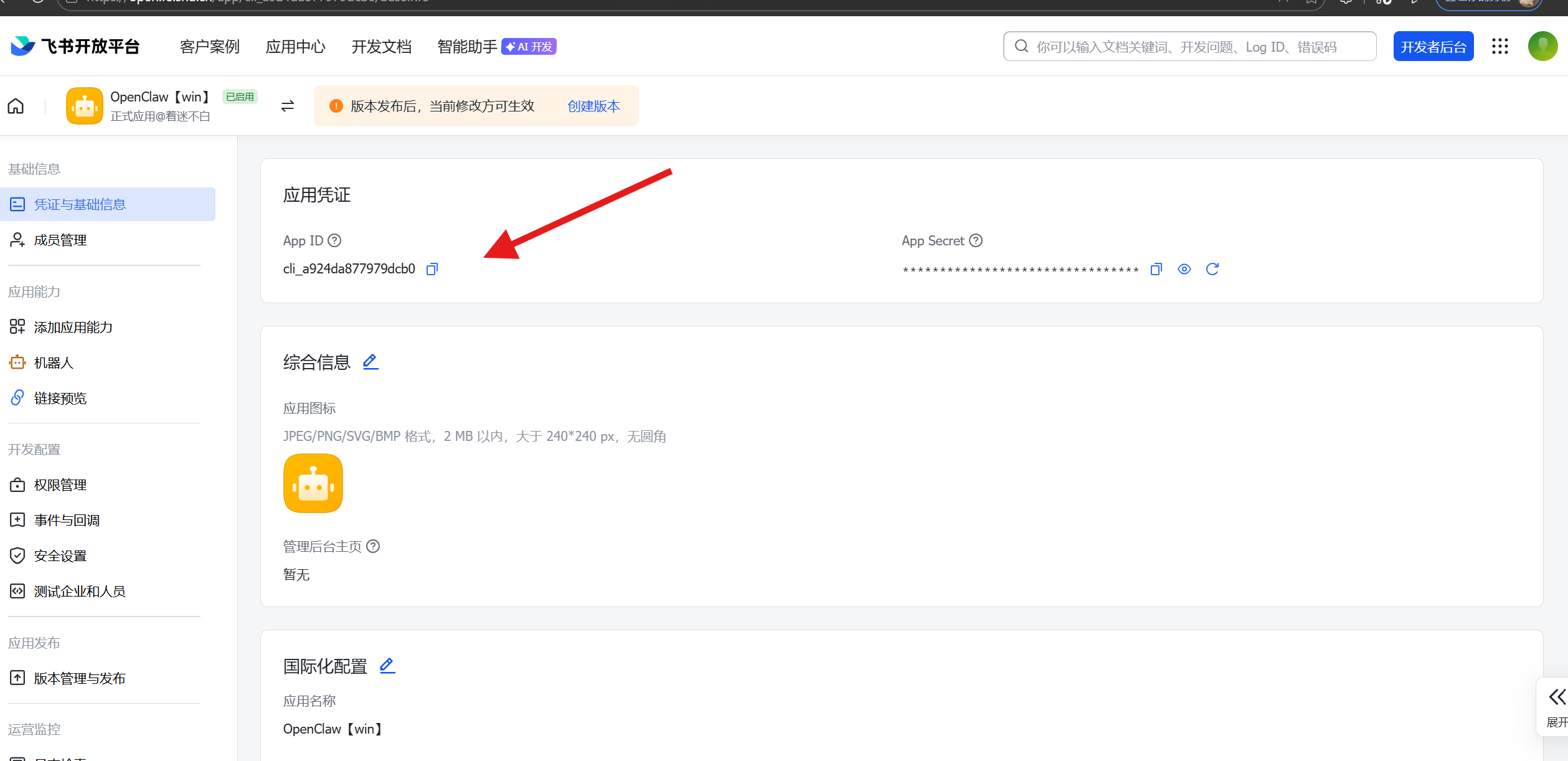Show App ID help tooltip

334,241
